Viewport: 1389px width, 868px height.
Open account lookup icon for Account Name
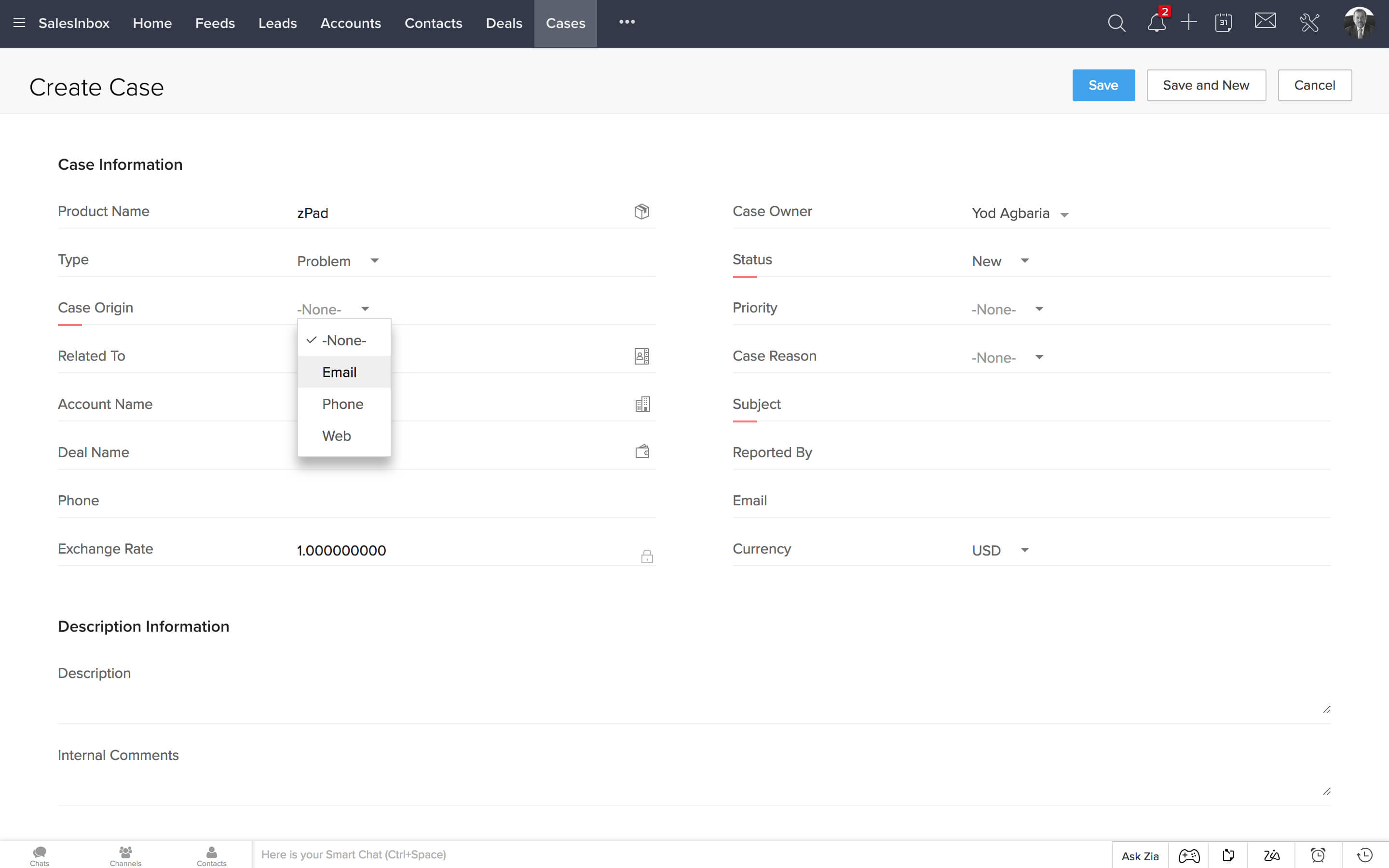coord(642,404)
